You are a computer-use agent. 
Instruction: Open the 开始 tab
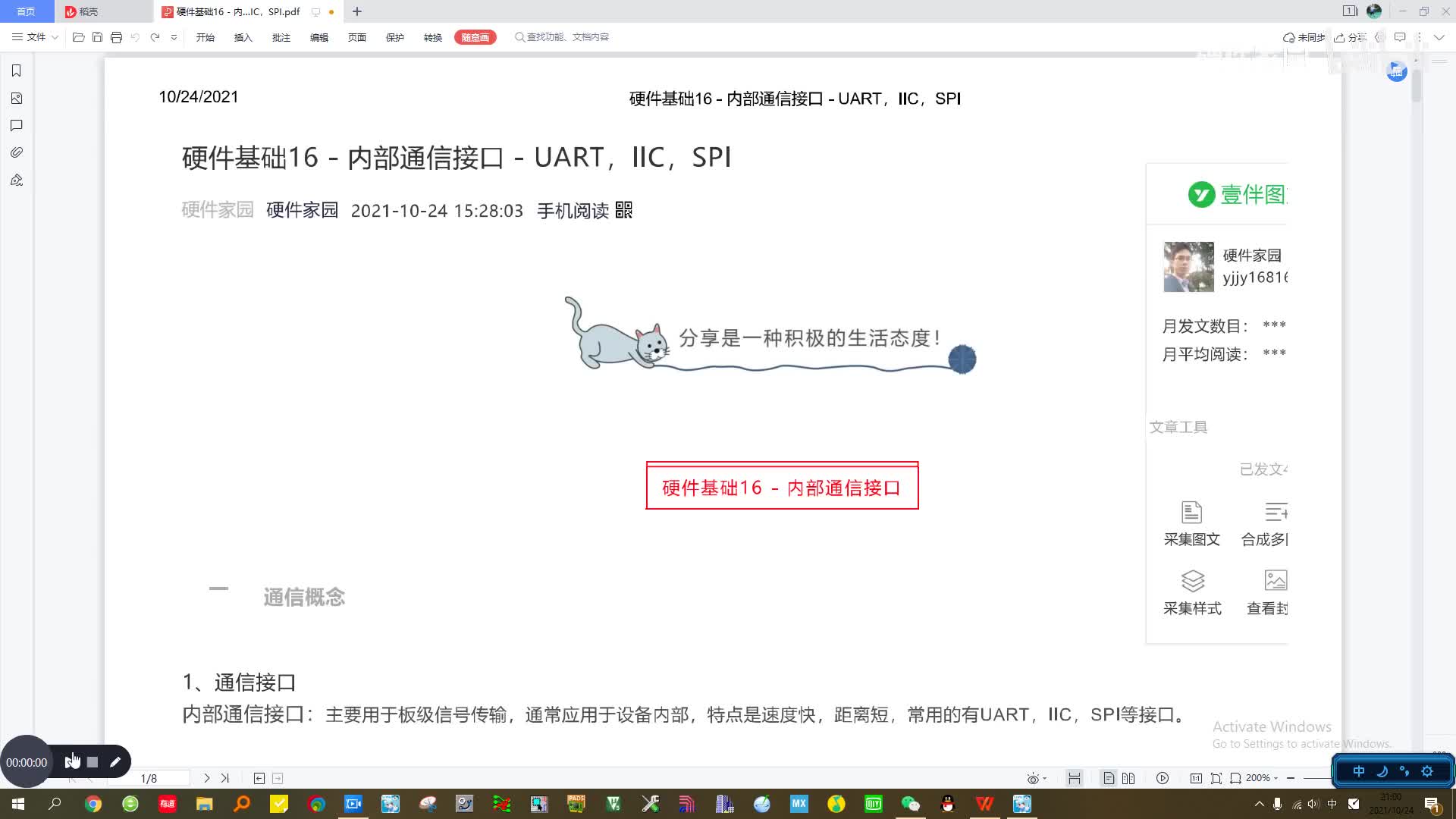point(205,37)
